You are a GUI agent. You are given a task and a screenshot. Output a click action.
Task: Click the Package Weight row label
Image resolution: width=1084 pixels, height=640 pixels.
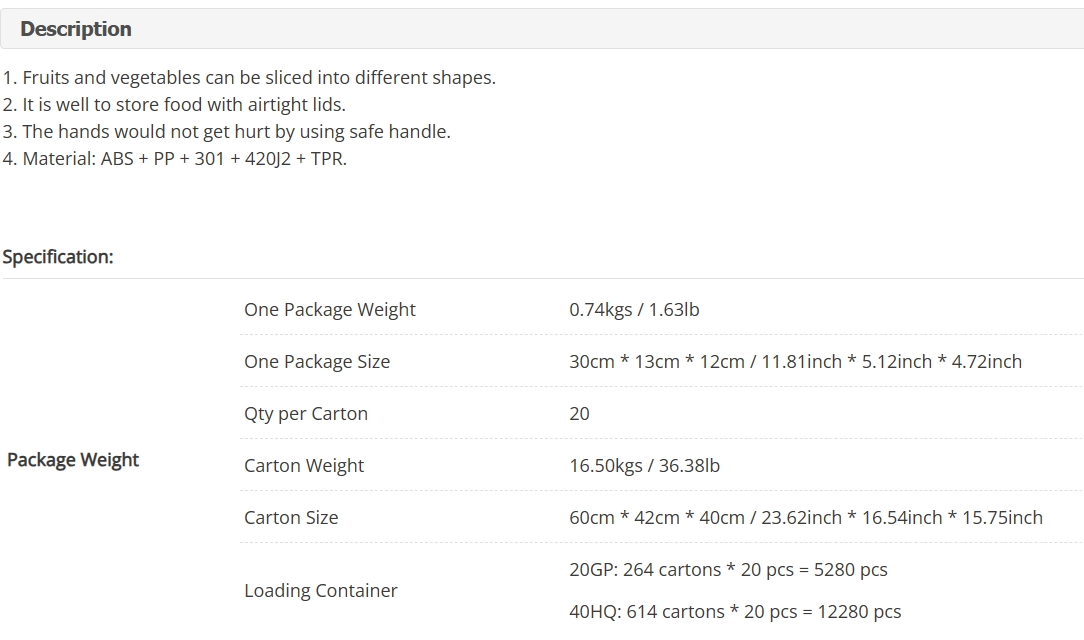click(x=73, y=460)
